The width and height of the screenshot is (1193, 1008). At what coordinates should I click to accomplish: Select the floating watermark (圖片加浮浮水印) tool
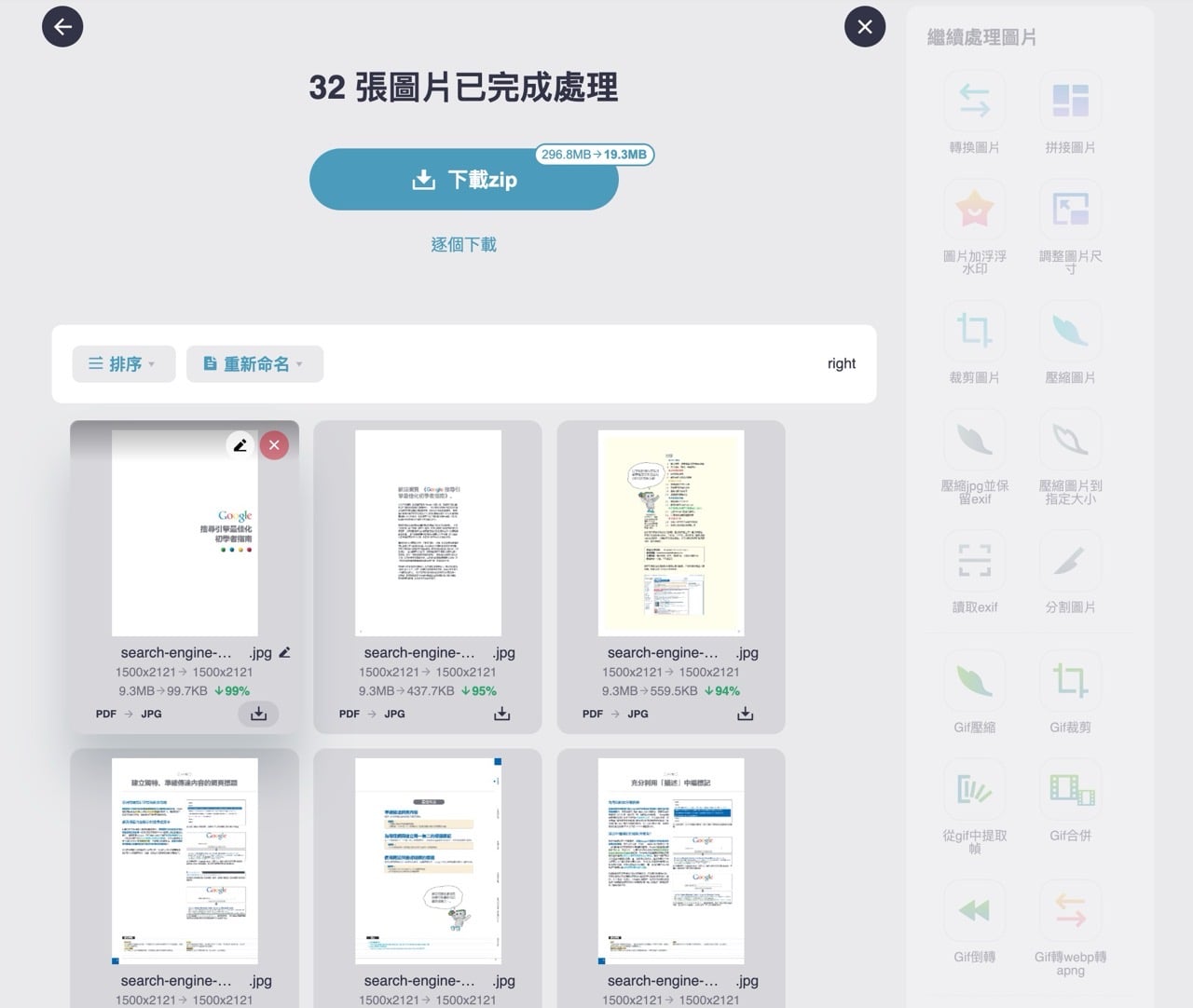click(x=975, y=211)
